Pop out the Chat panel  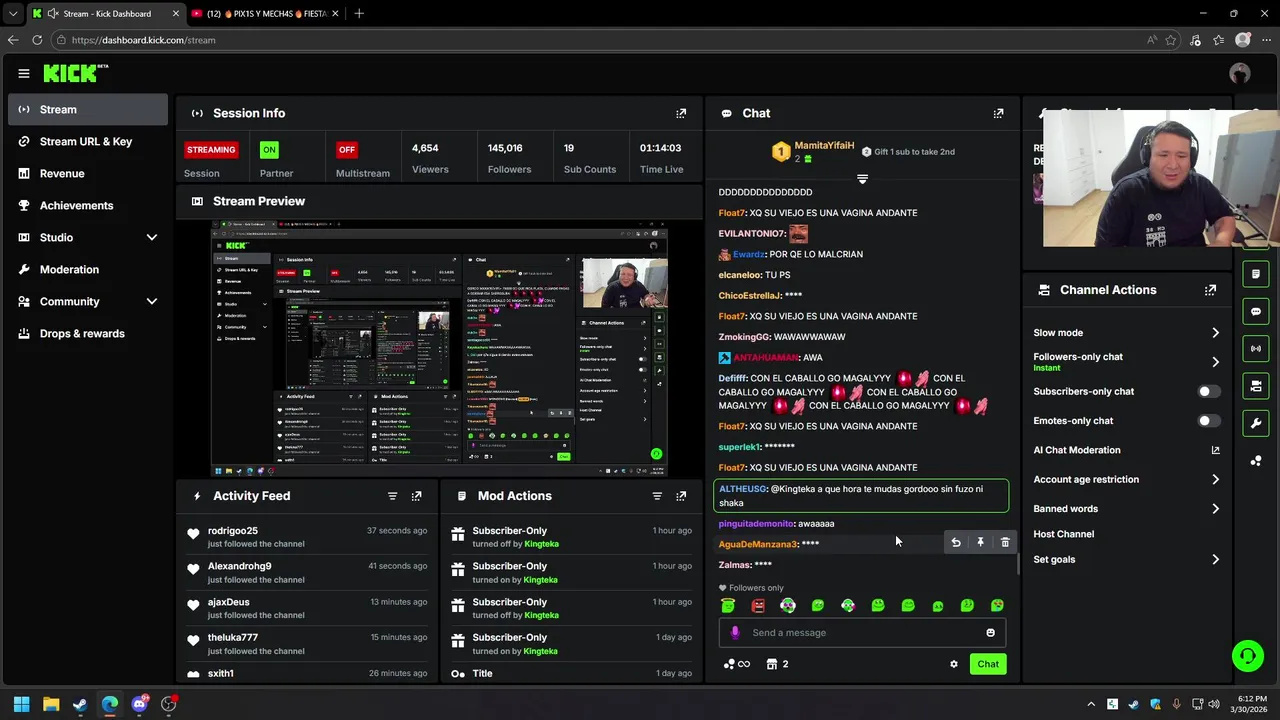[998, 113]
